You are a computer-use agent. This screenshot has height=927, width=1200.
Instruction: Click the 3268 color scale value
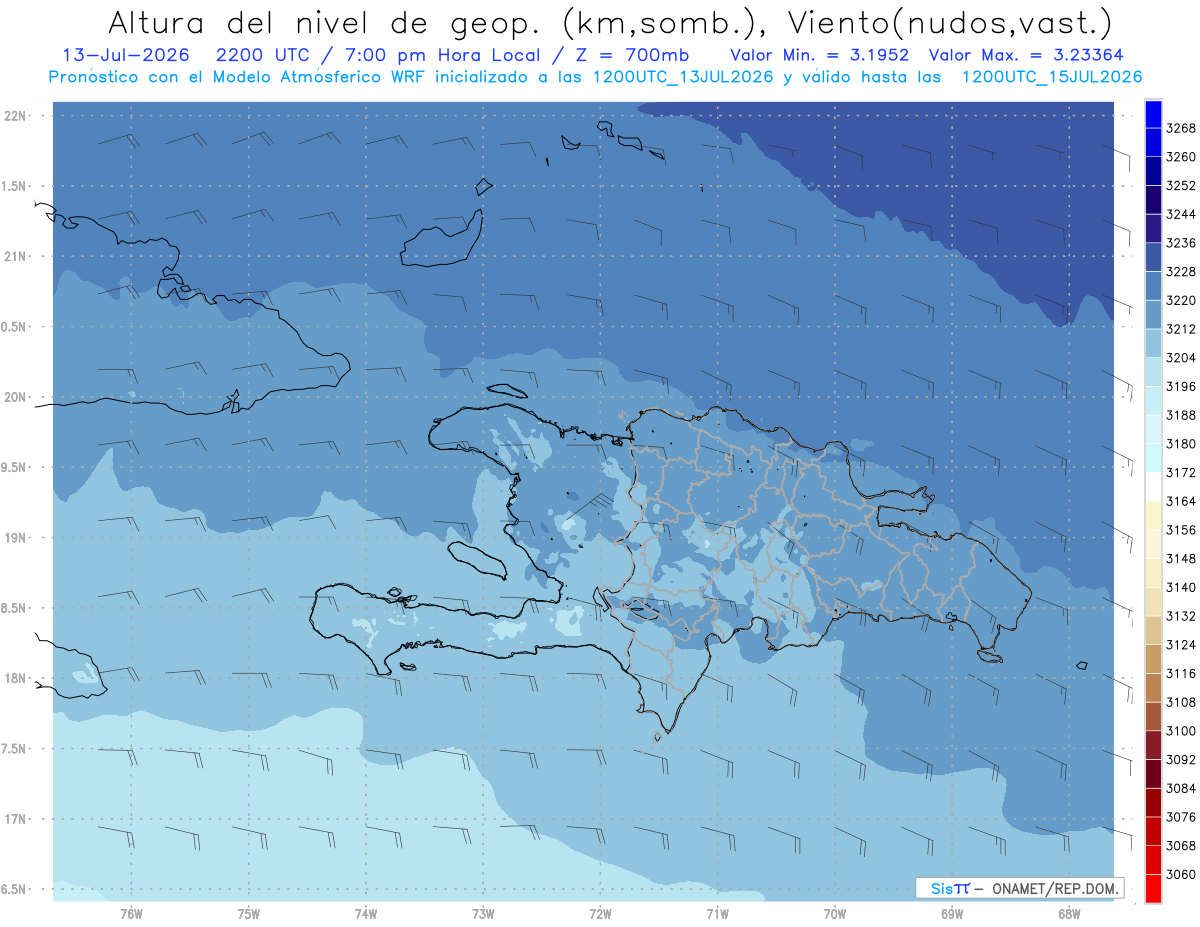[1181, 128]
